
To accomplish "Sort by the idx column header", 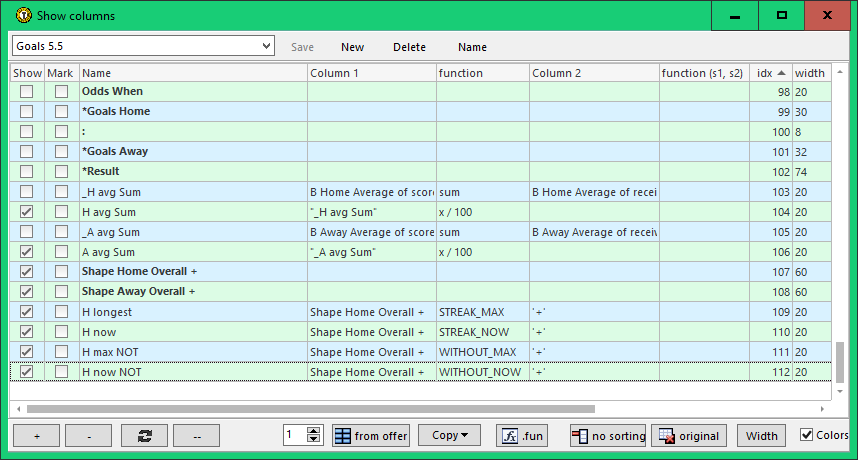I will (x=770, y=73).
